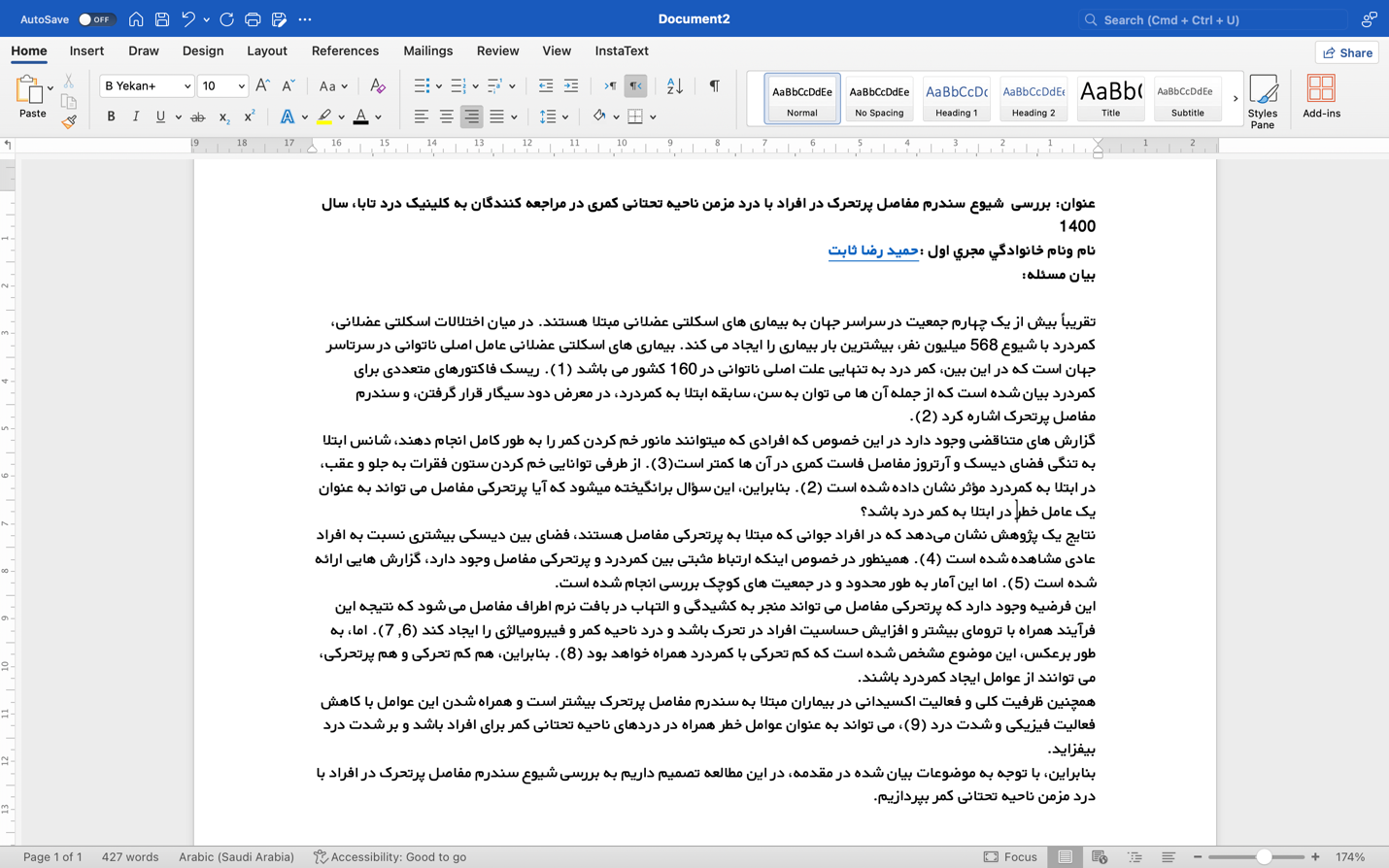Set right-to-left text direction
The height and width of the screenshot is (868, 1389).
[x=635, y=86]
